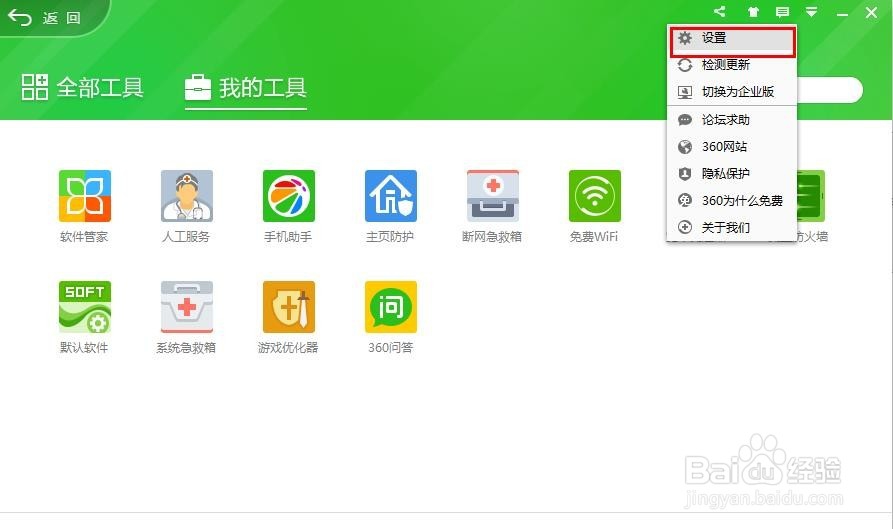Click the search input field in the header
This screenshot has height=529, width=893.
pos(829,90)
